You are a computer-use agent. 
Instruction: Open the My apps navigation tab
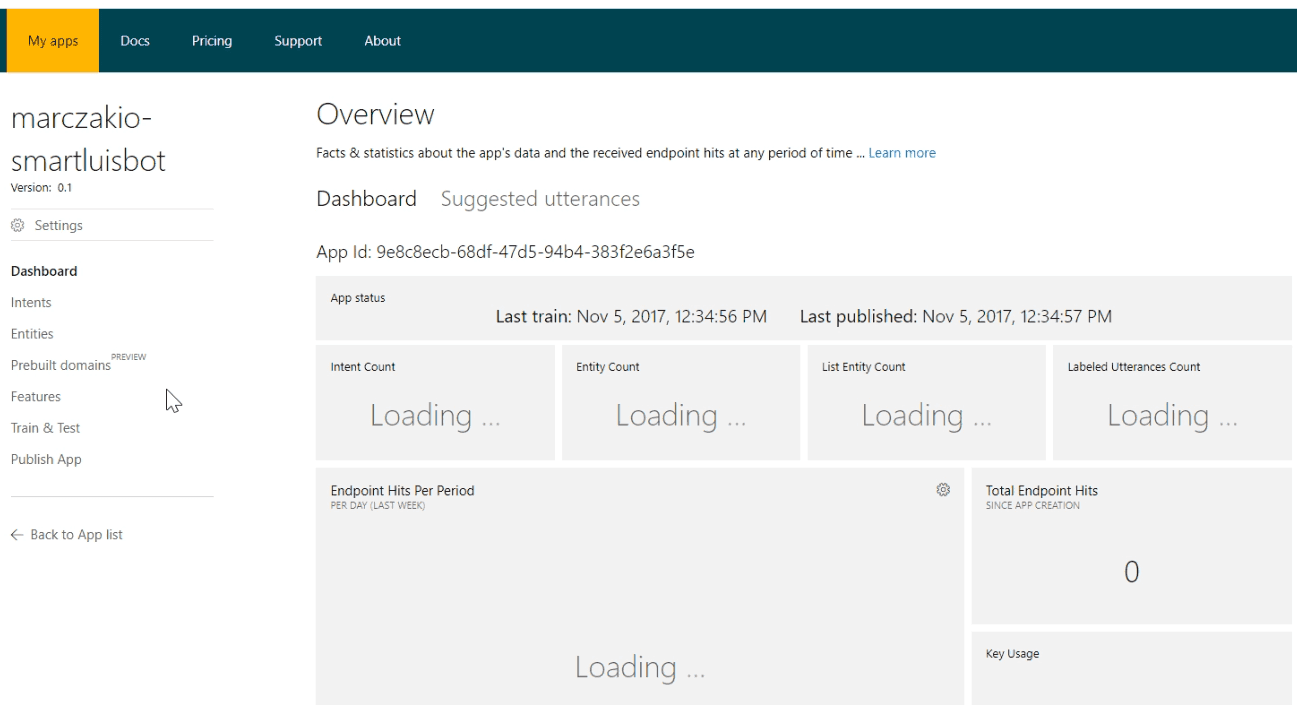click(53, 41)
